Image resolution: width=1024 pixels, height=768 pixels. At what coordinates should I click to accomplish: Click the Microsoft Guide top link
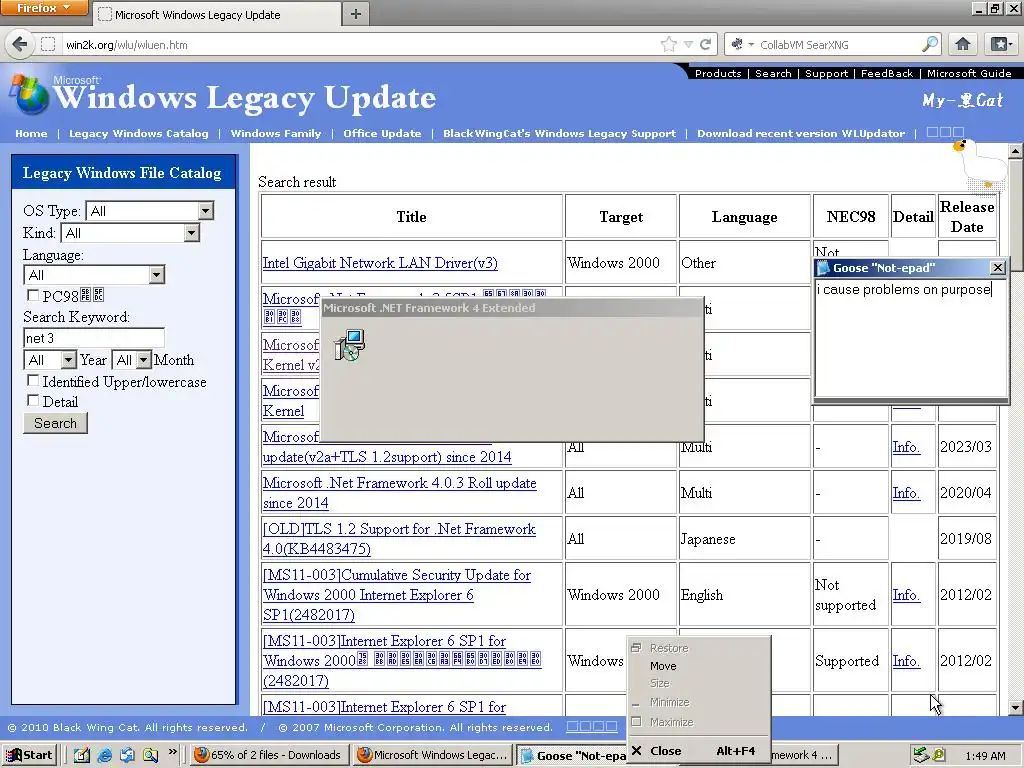tap(969, 73)
